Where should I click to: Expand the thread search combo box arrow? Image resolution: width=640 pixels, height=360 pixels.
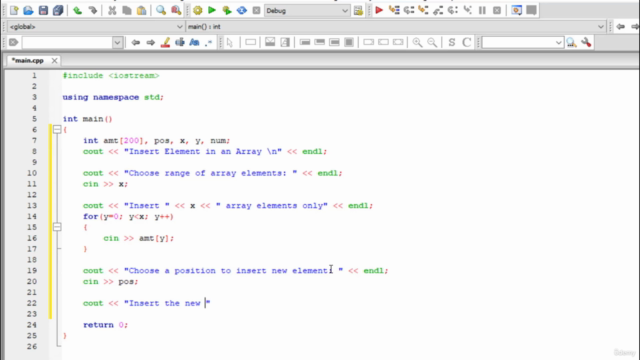(558, 42)
